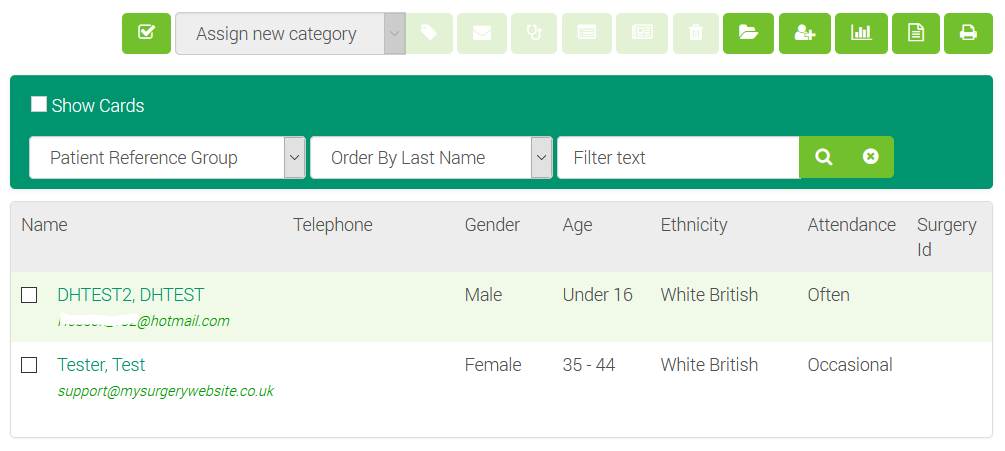Image resolution: width=1005 pixels, height=451 pixels.
Task: Click the printer icon button
Action: pyautogui.click(x=968, y=33)
